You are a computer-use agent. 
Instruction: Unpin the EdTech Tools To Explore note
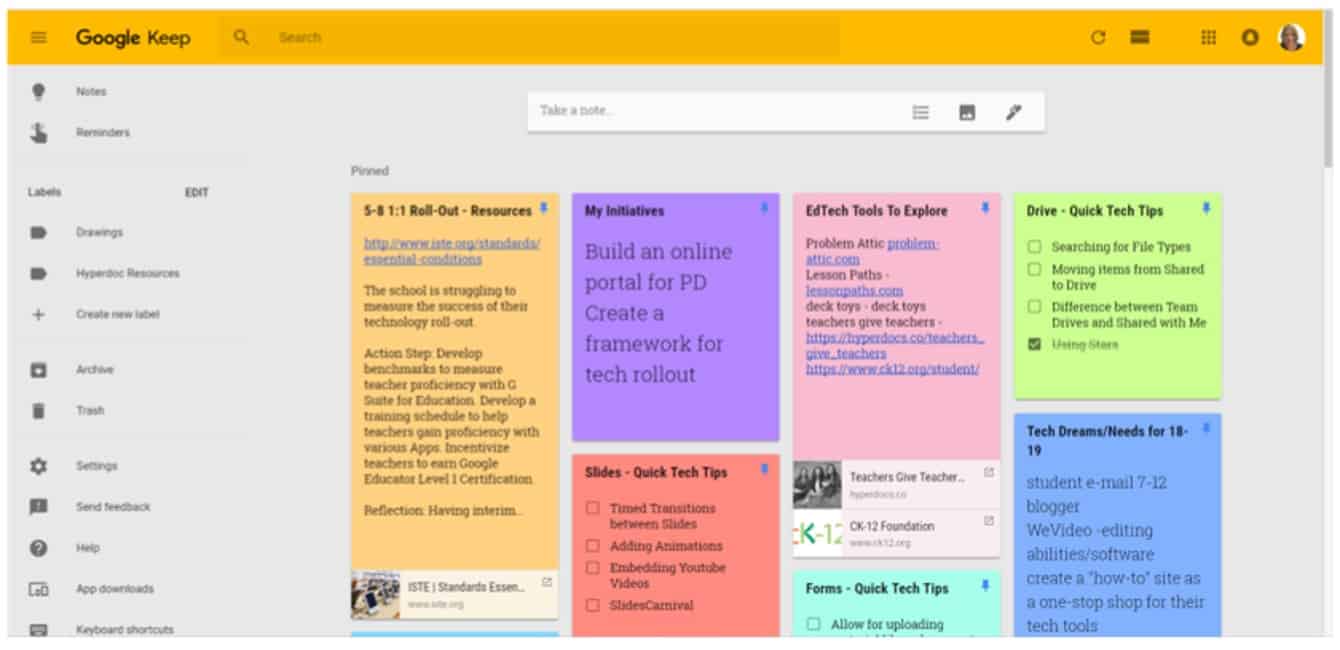[x=985, y=208]
